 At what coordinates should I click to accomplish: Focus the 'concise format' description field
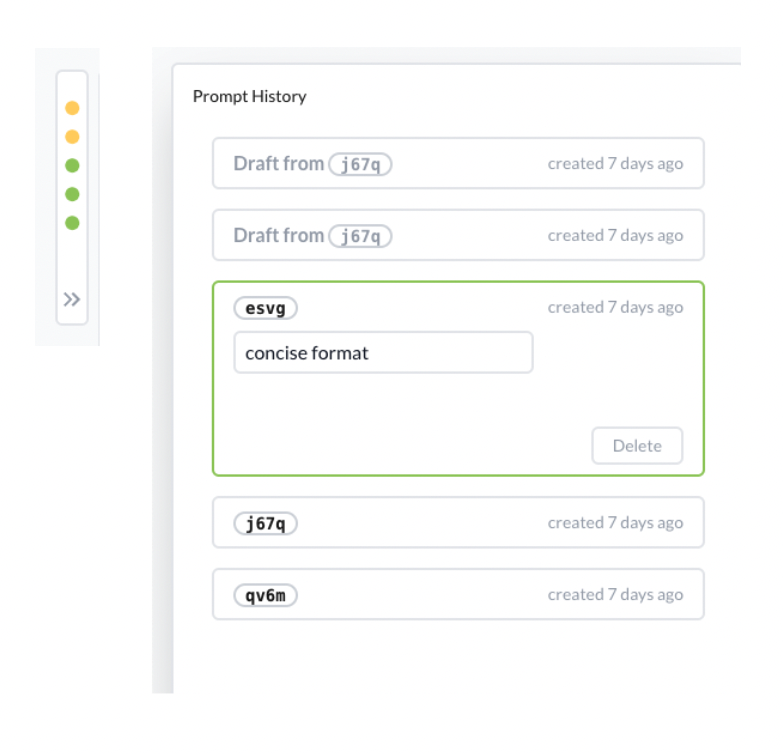coord(383,353)
